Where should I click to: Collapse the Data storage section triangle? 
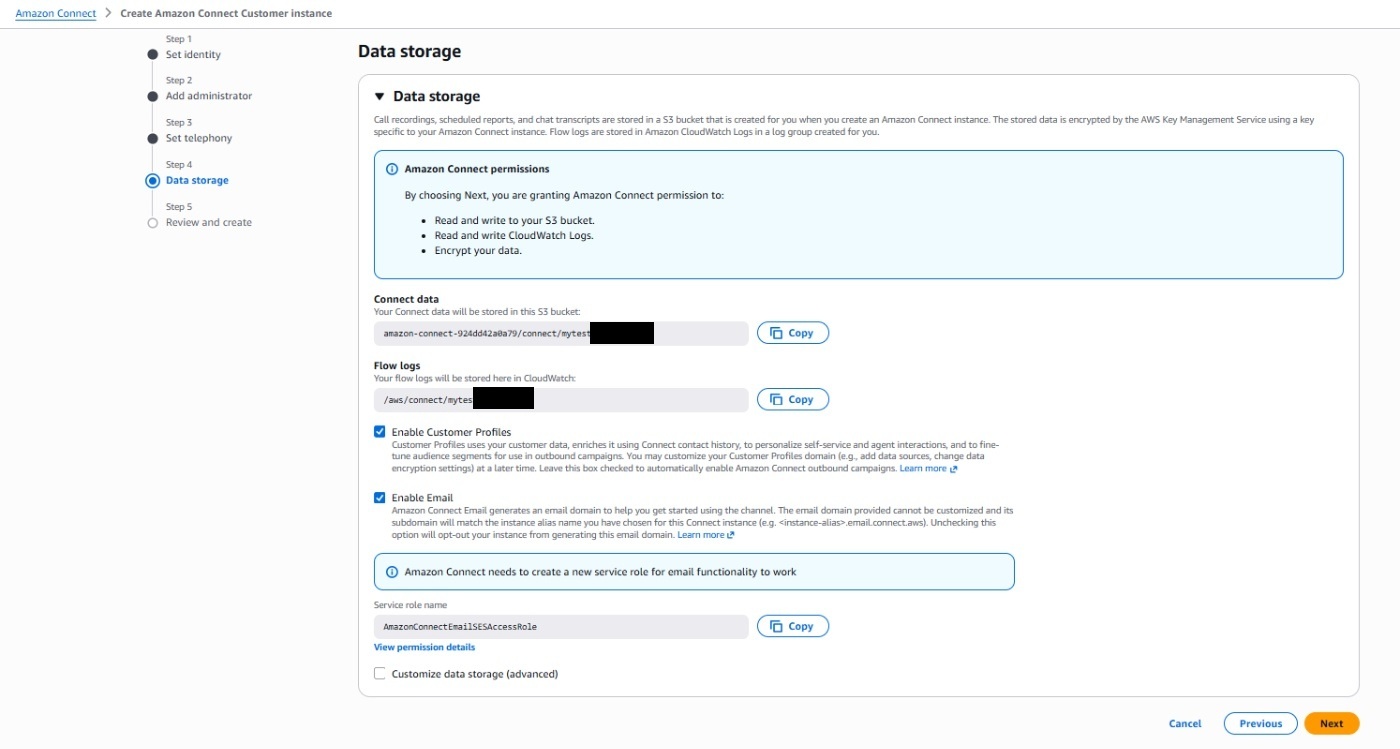pyautogui.click(x=379, y=97)
